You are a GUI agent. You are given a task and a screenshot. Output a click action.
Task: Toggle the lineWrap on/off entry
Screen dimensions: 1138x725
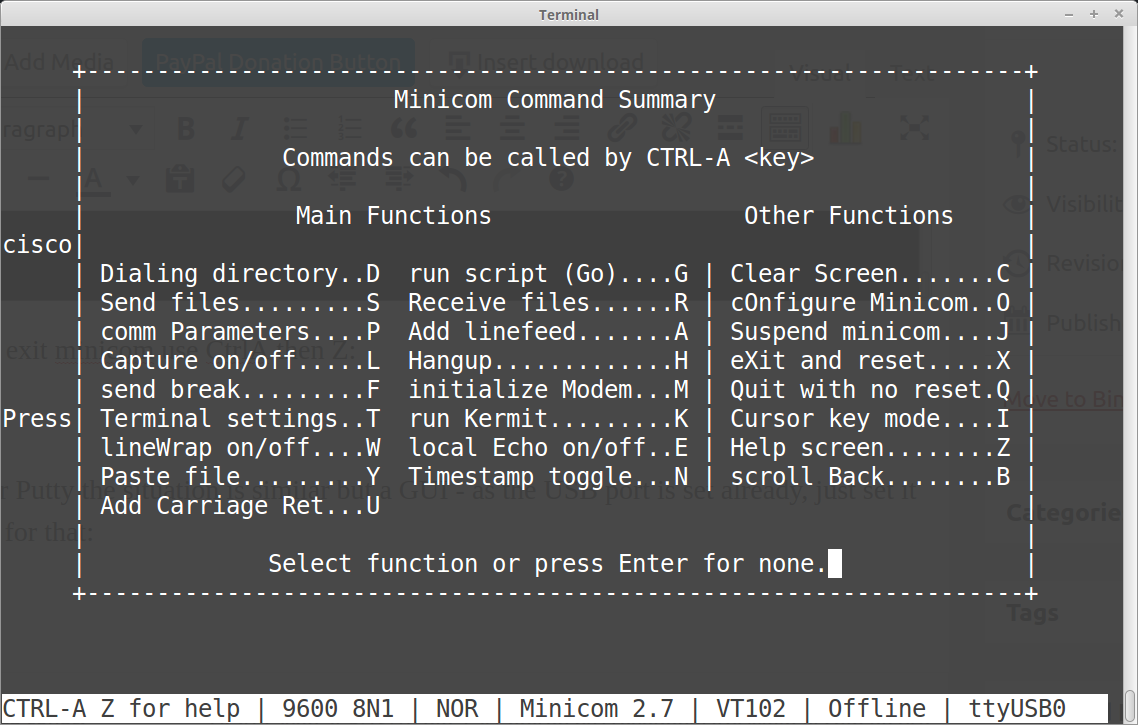240,448
